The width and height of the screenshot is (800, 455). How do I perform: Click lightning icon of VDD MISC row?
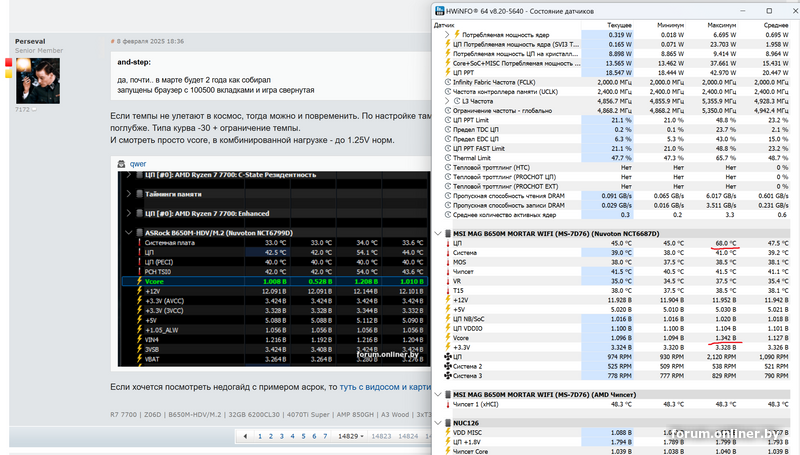pos(448,433)
